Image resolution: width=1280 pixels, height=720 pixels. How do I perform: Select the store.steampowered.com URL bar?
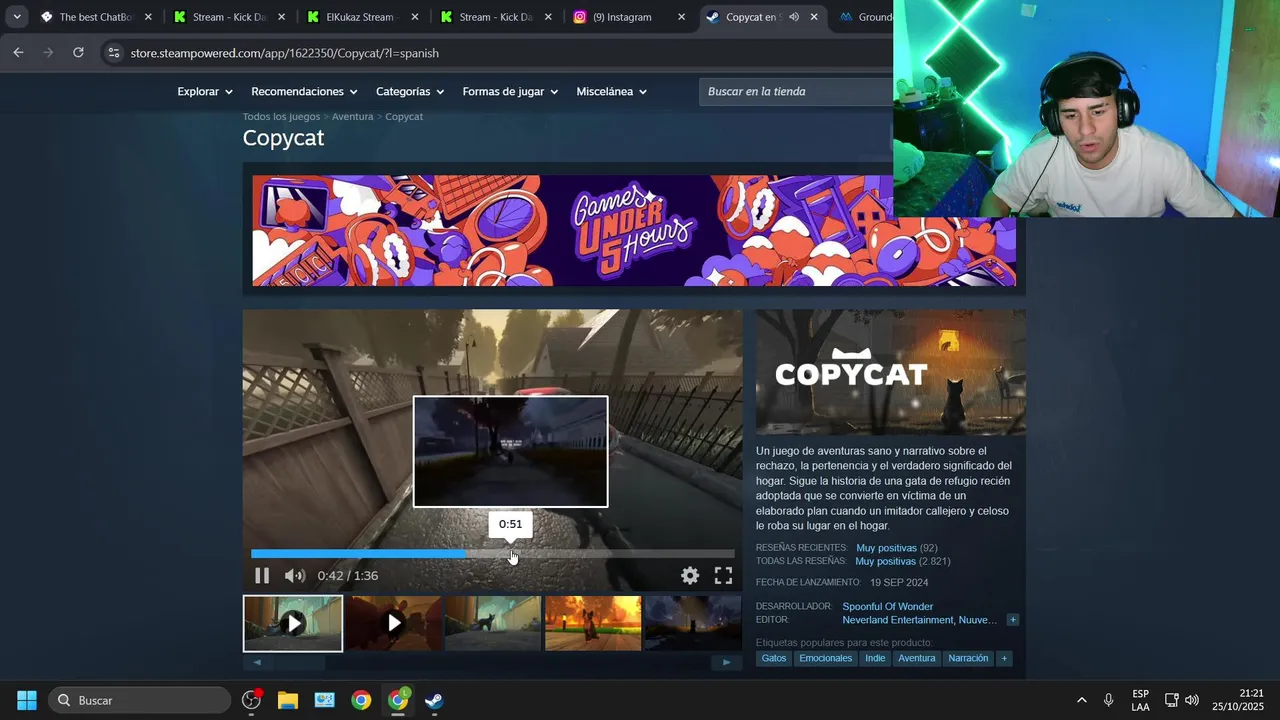285,53
